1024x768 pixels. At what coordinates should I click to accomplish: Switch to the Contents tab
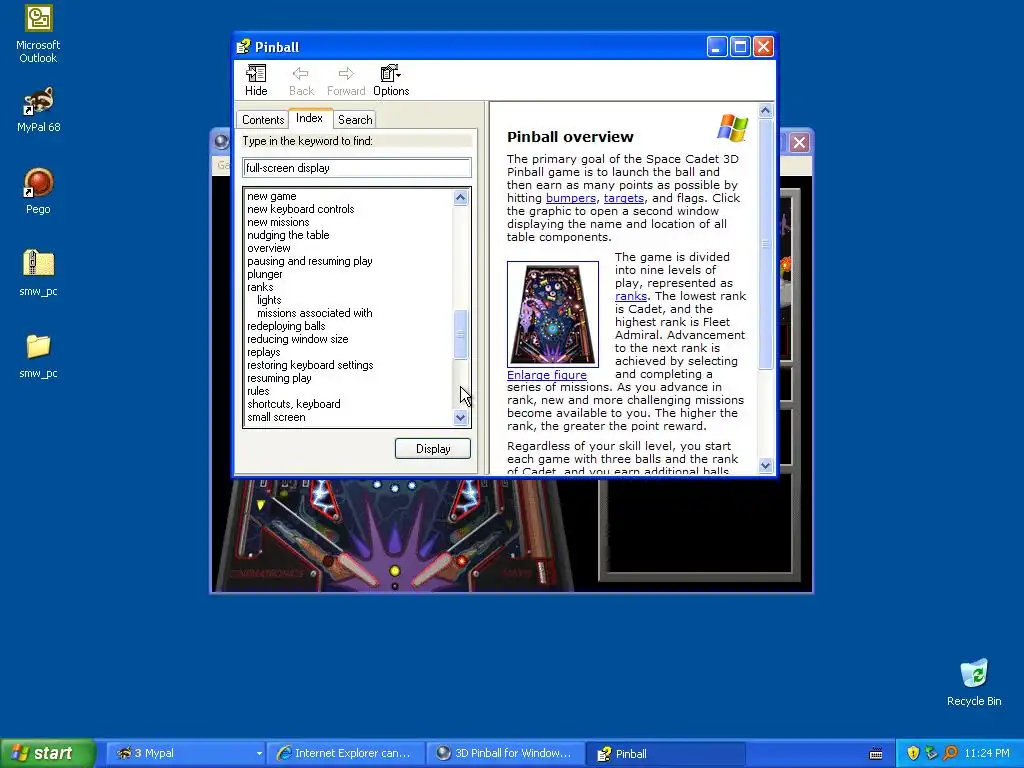(x=263, y=120)
